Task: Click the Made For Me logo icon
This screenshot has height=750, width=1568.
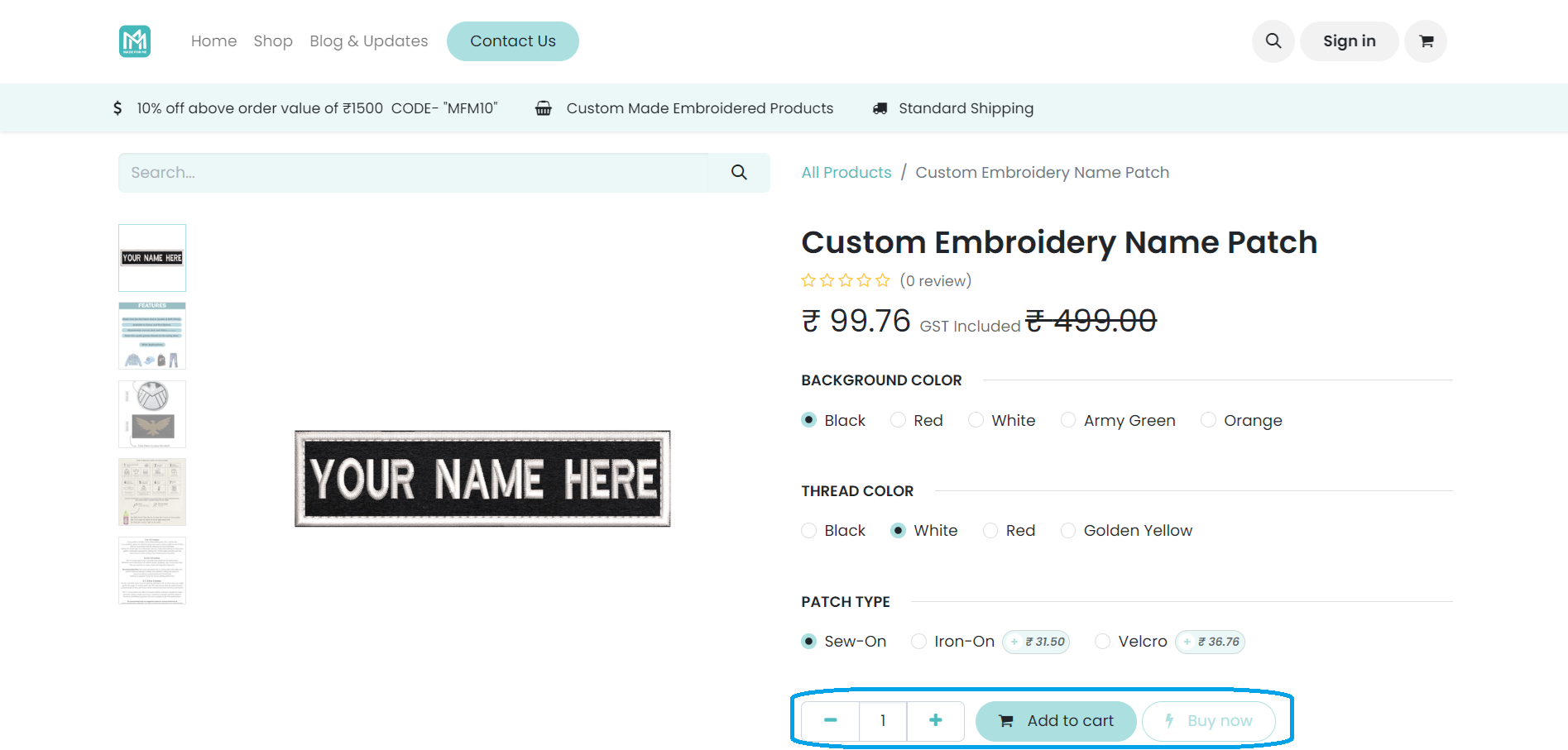Action: 135,41
